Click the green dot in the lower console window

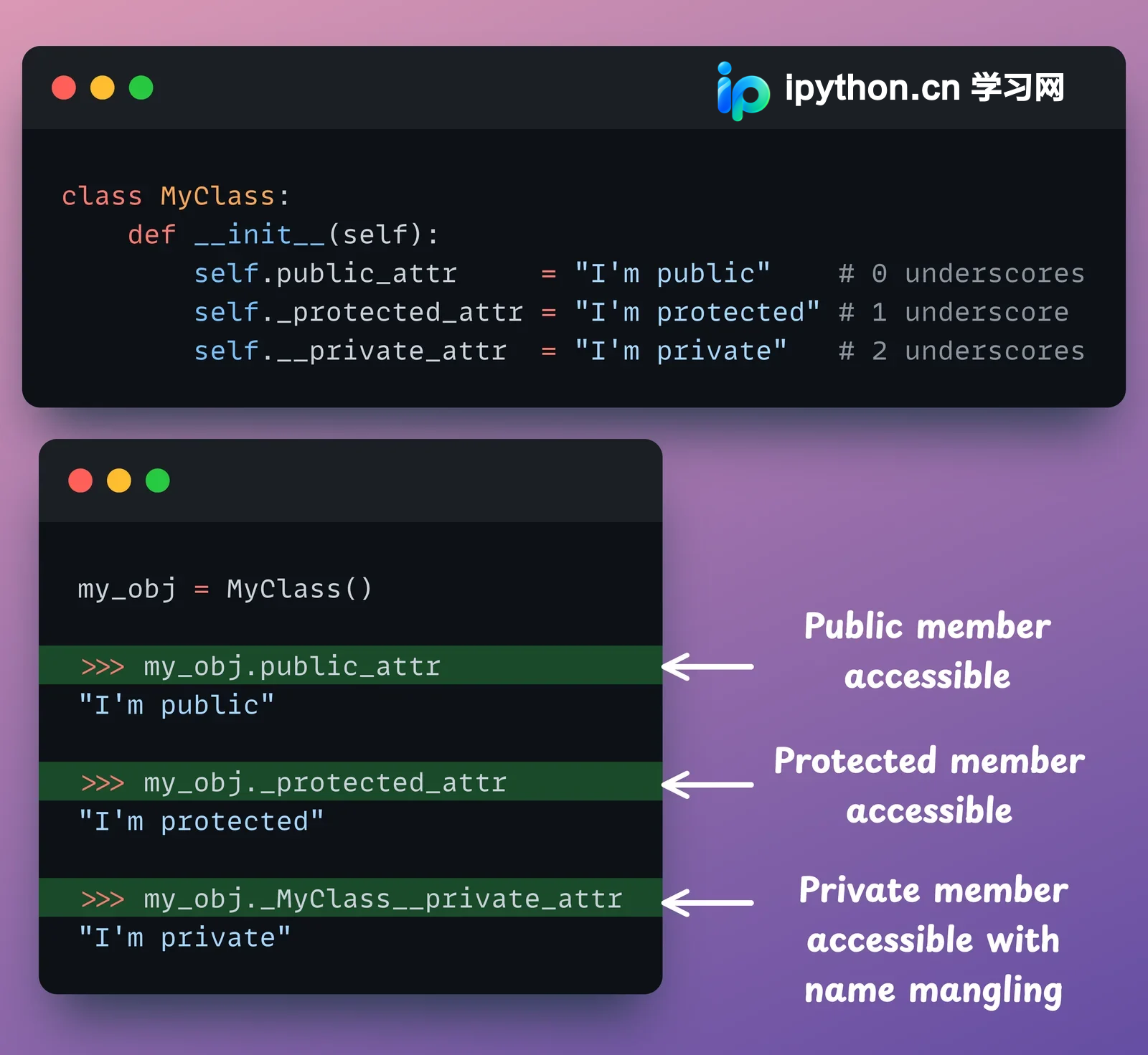tap(158, 481)
